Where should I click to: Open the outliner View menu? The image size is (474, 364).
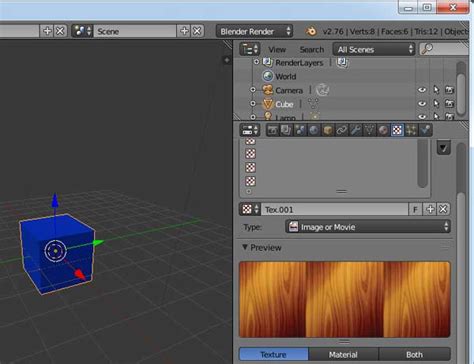coord(277,49)
